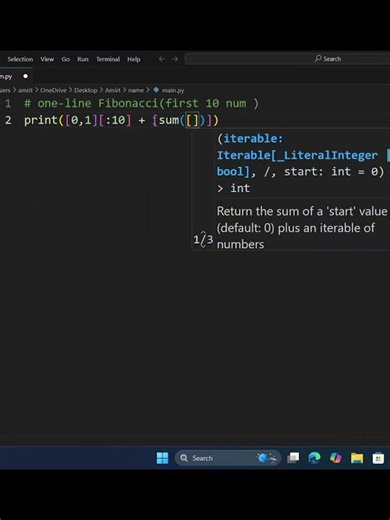Click the amrit breadcrumb

tap(25, 90)
